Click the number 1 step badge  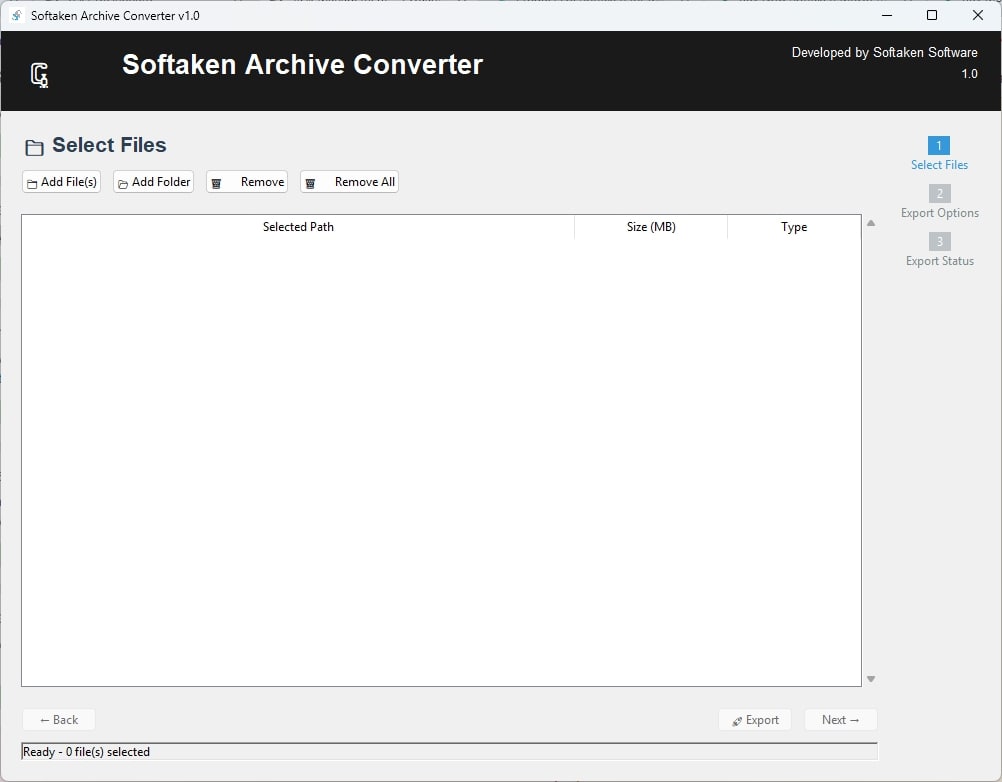[939, 146]
